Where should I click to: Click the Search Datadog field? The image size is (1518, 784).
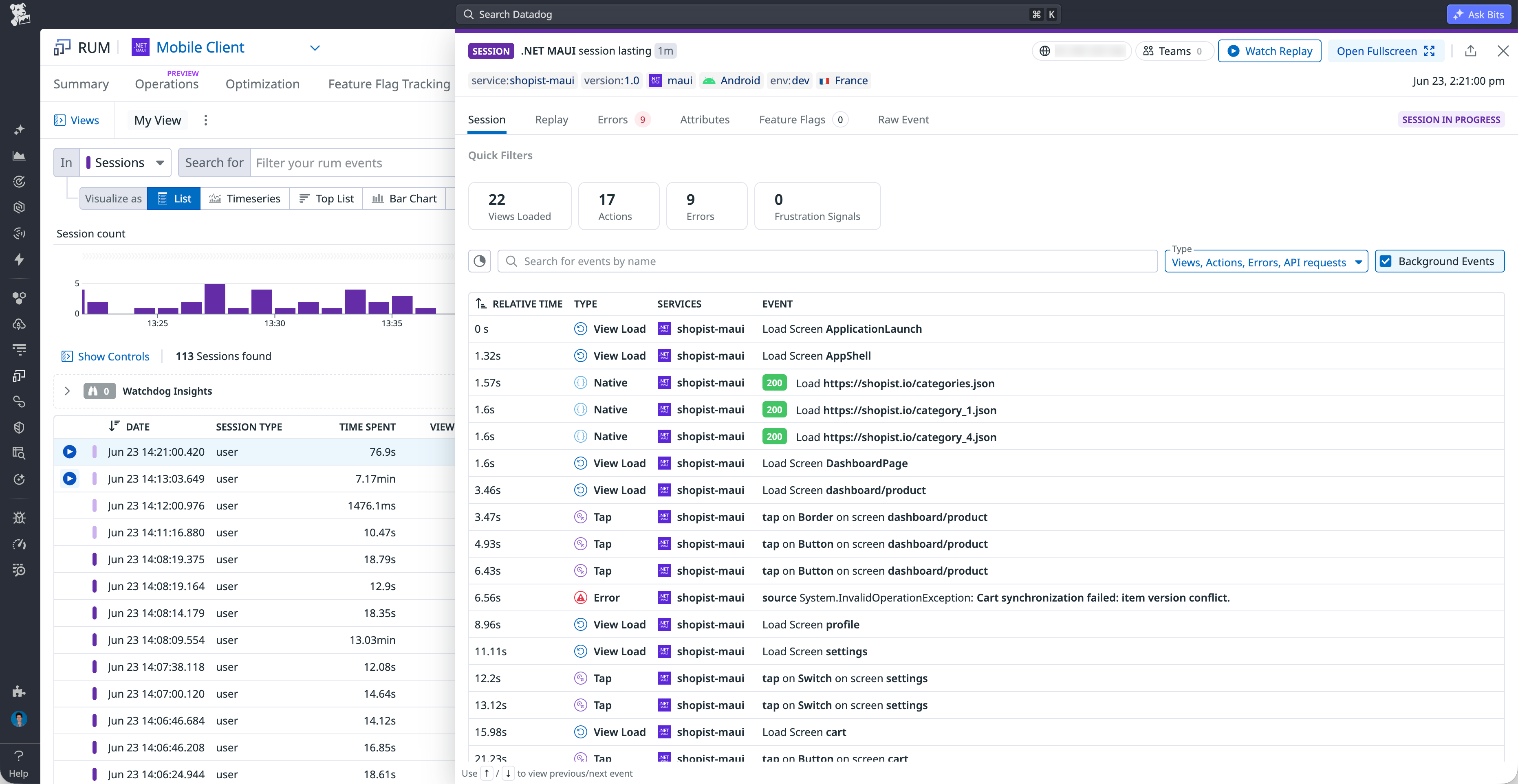pos(759,14)
